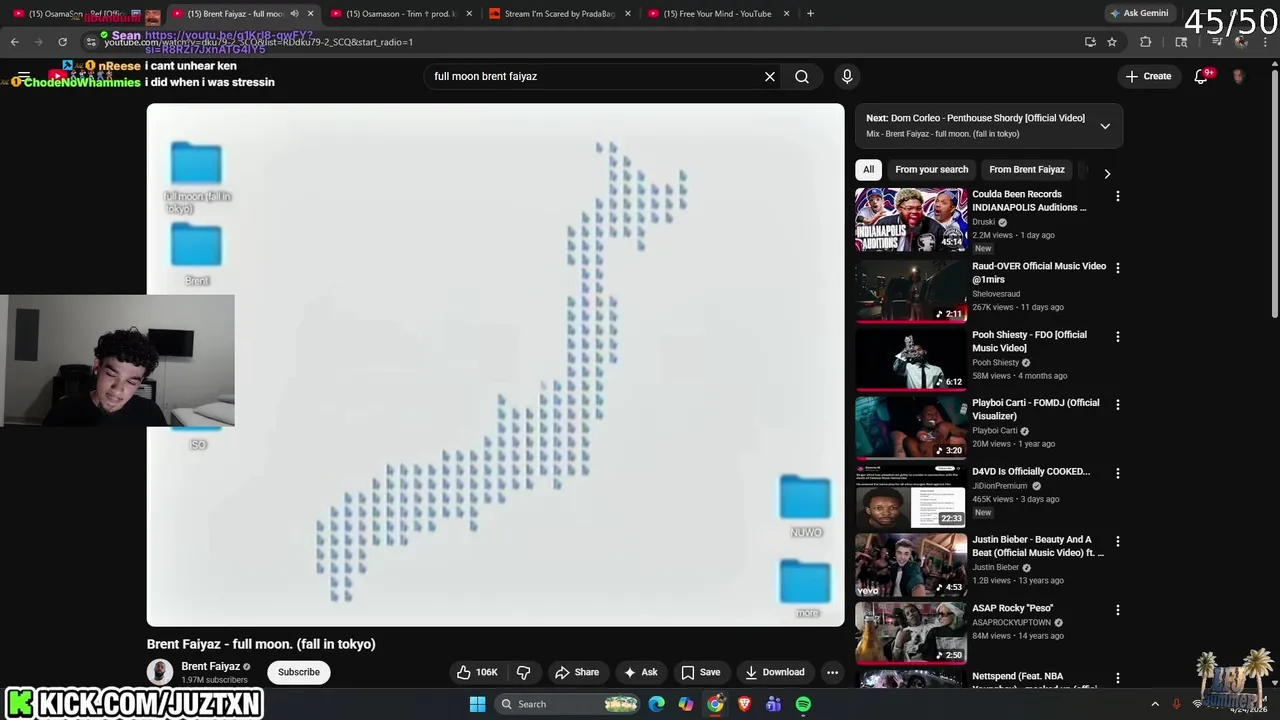Viewport: 1280px width, 720px height.
Task: Close the Brent Faiyaz full moon tab
Action: (310, 14)
